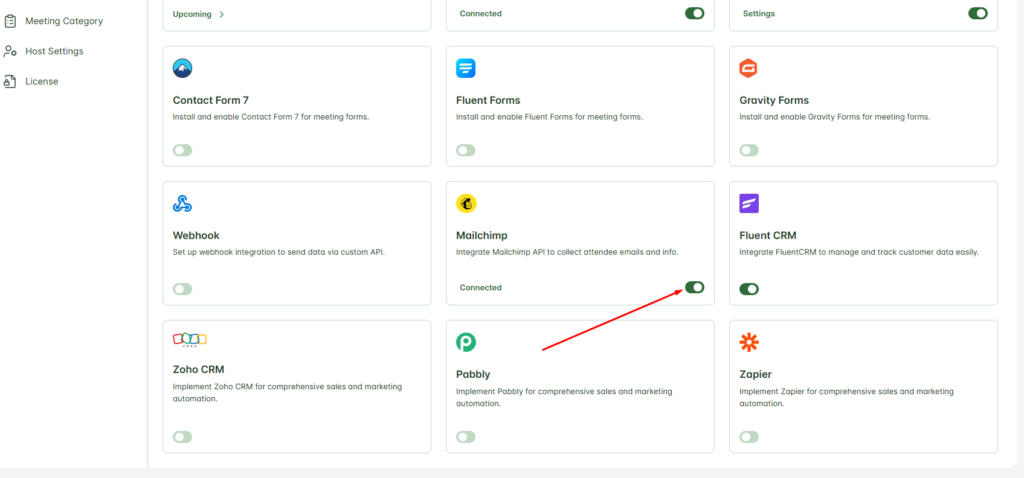Click the Fluent CRM purple icon
This screenshot has width=1024, height=478.
tap(749, 204)
